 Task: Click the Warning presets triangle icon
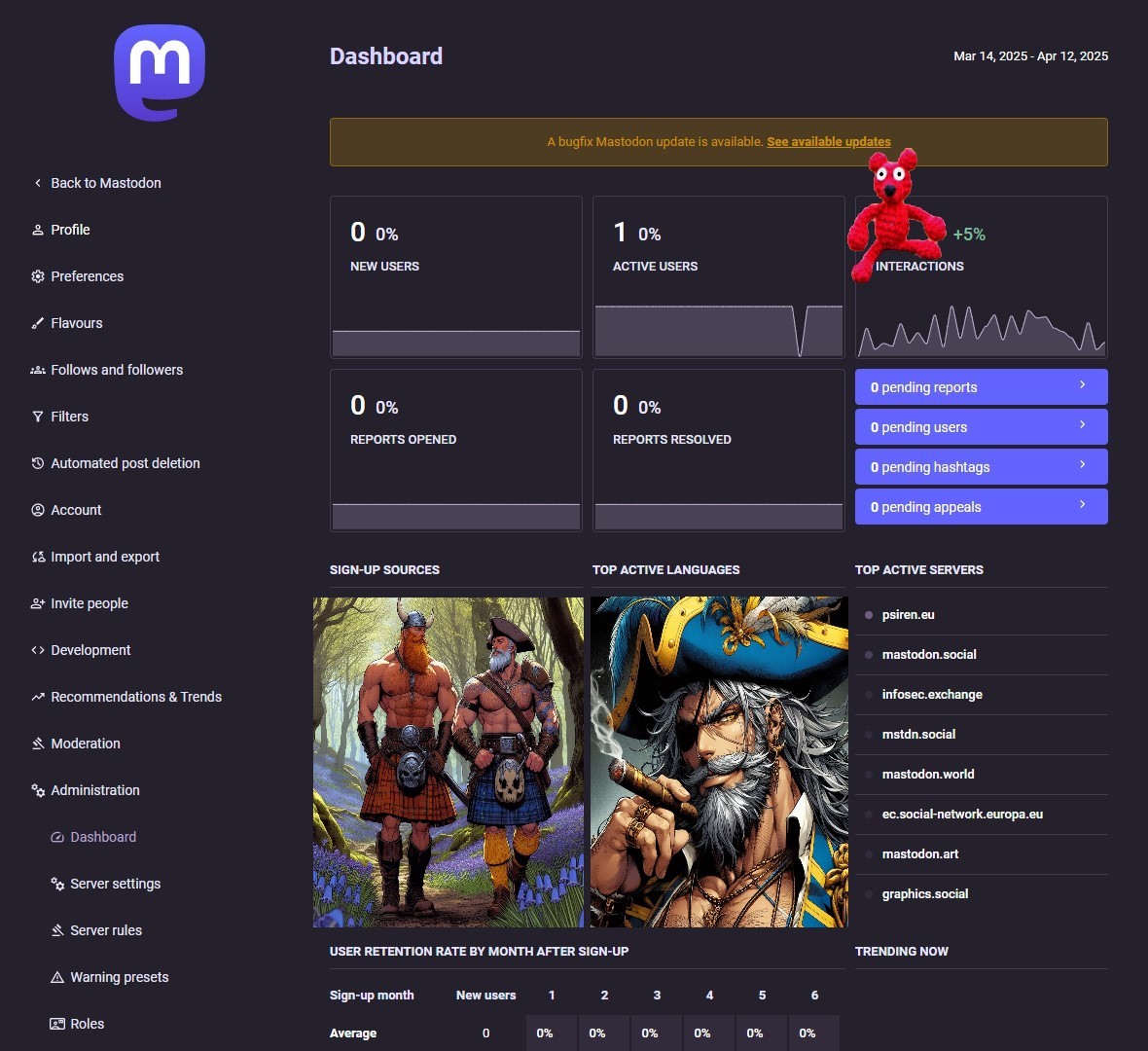(x=57, y=977)
